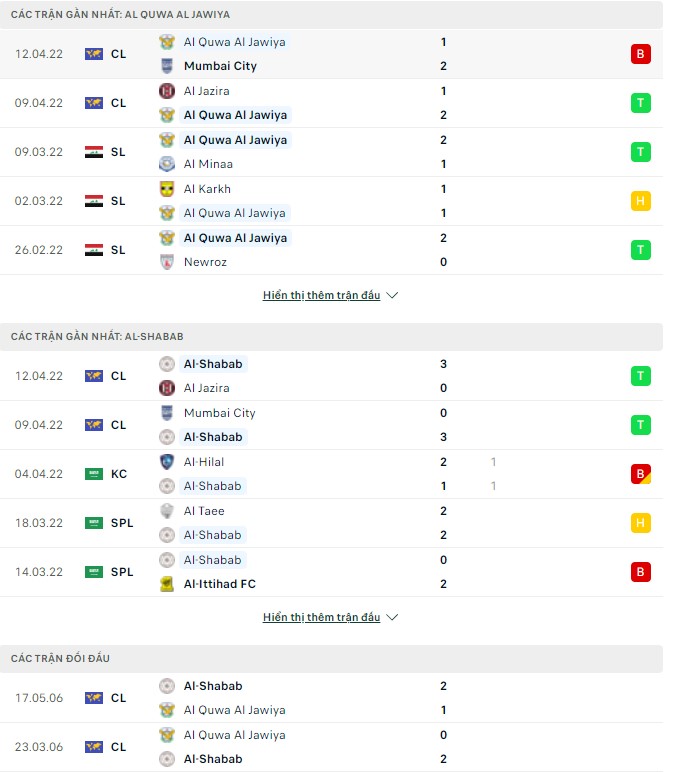Screen dimensions: 675x772
Task: Expand more Al Quwa Al Jawiya matches chevron
Action: [392, 296]
